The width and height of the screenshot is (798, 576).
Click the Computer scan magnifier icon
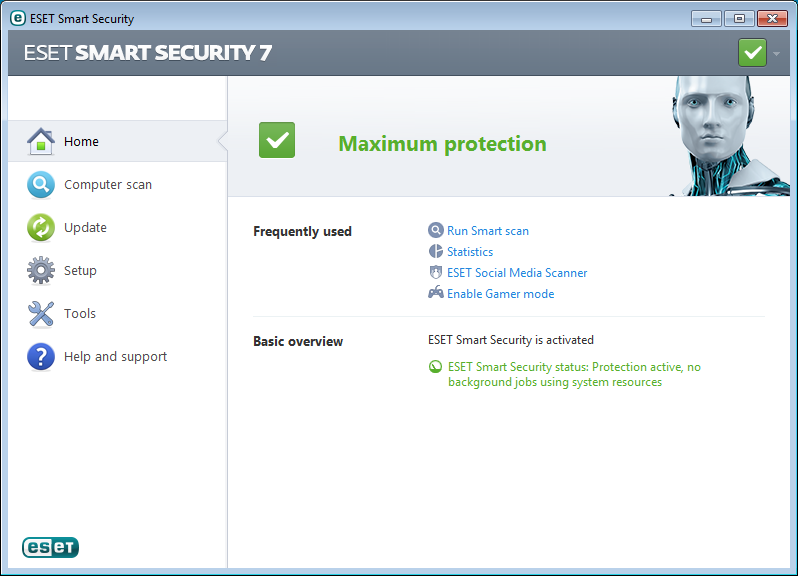click(40, 185)
